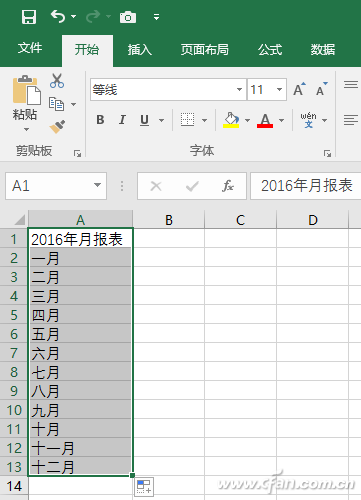This screenshot has height=500, width=361.
Task: Toggle underline formatting
Action: click(x=144, y=120)
